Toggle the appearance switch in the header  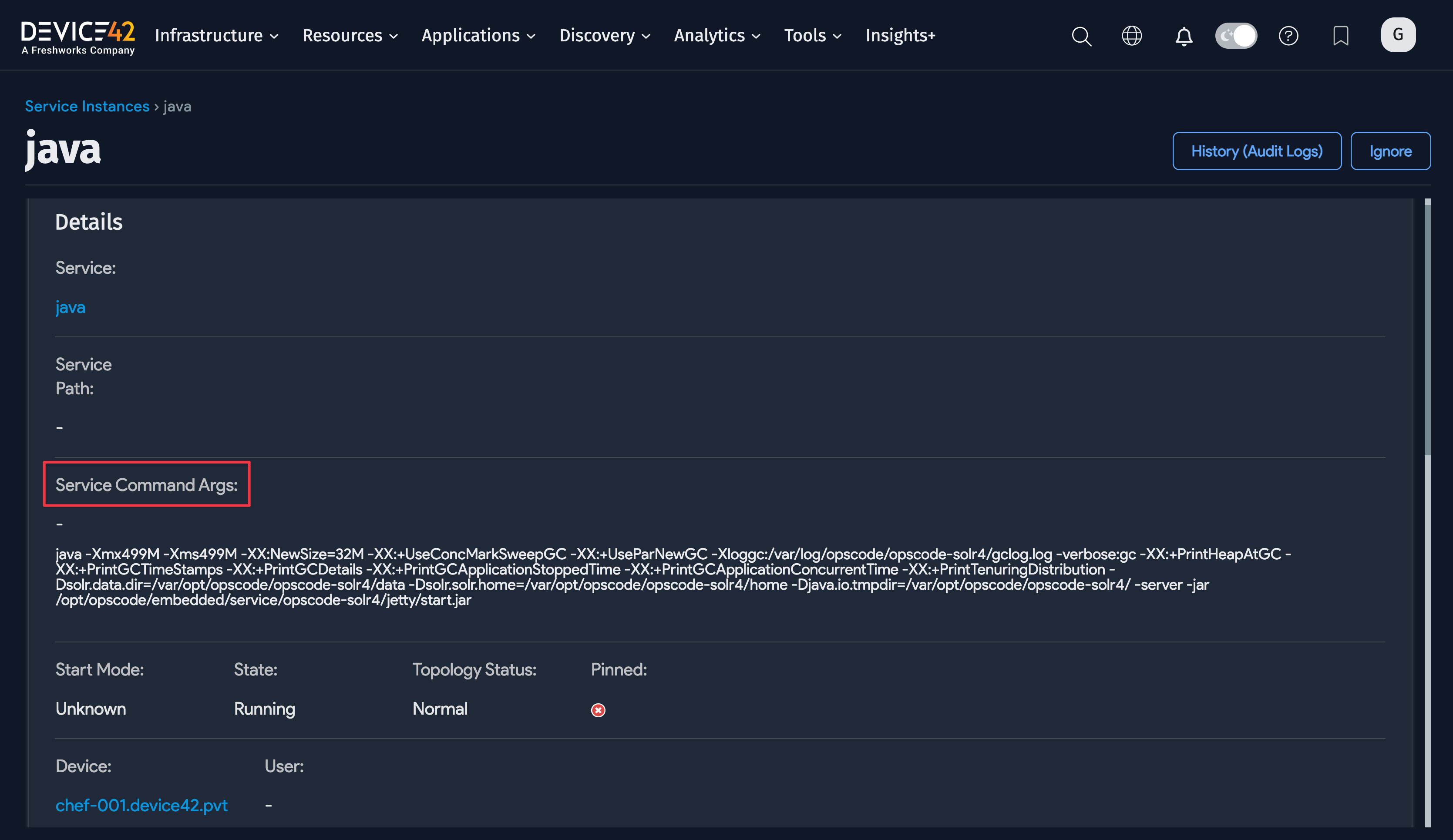(1236, 35)
